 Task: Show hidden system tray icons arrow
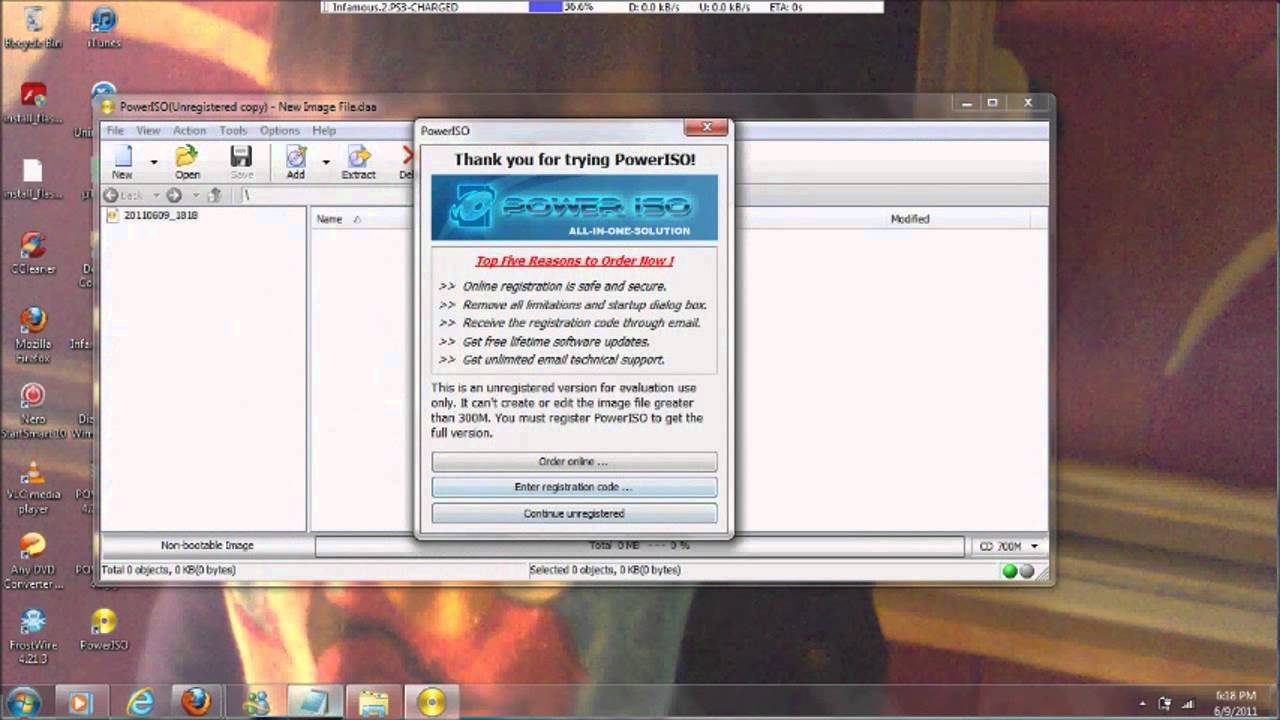click(x=1143, y=703)
